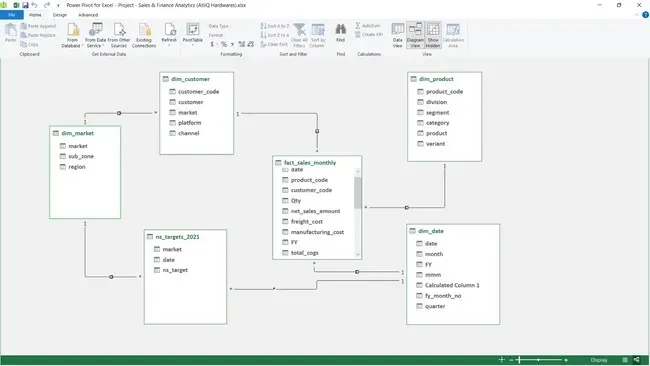Toggle Diagram View button
Image resolution: width=650 pixels, height=366 pixels.
click(415, 36)
